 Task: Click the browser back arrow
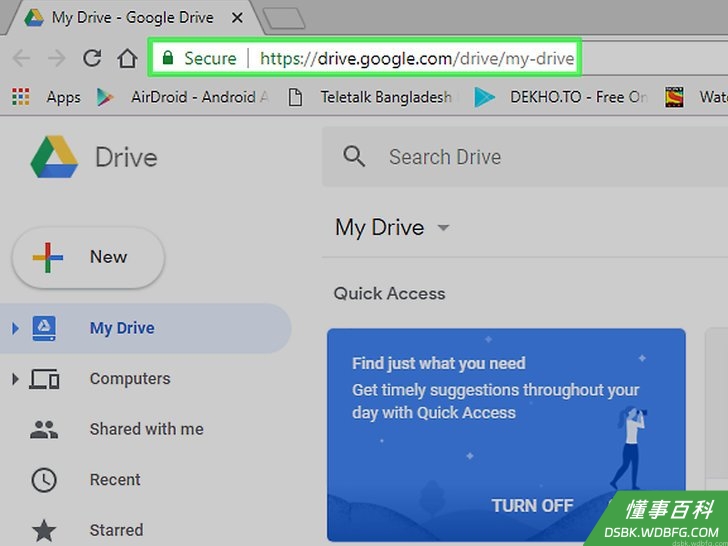pos(21,58)
